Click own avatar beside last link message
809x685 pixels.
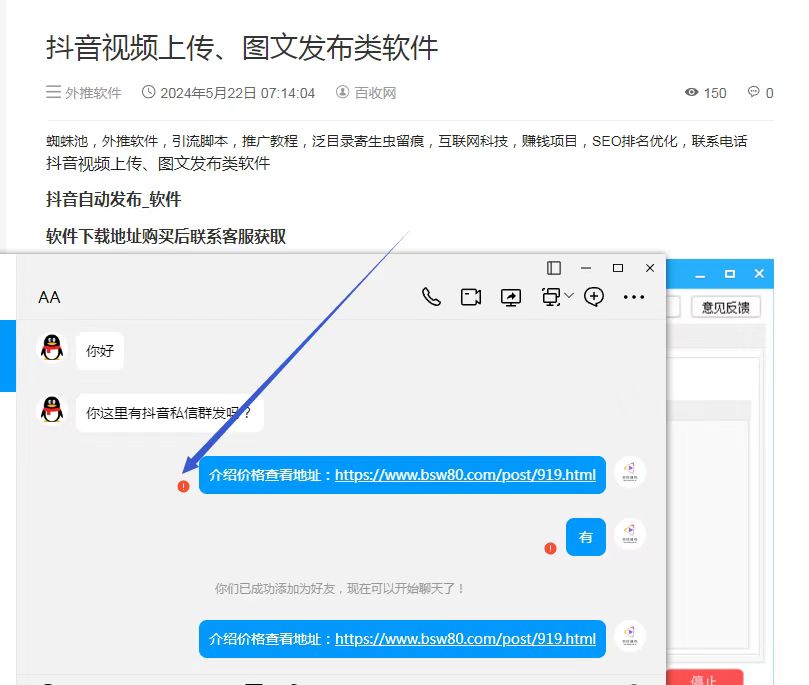629,636
